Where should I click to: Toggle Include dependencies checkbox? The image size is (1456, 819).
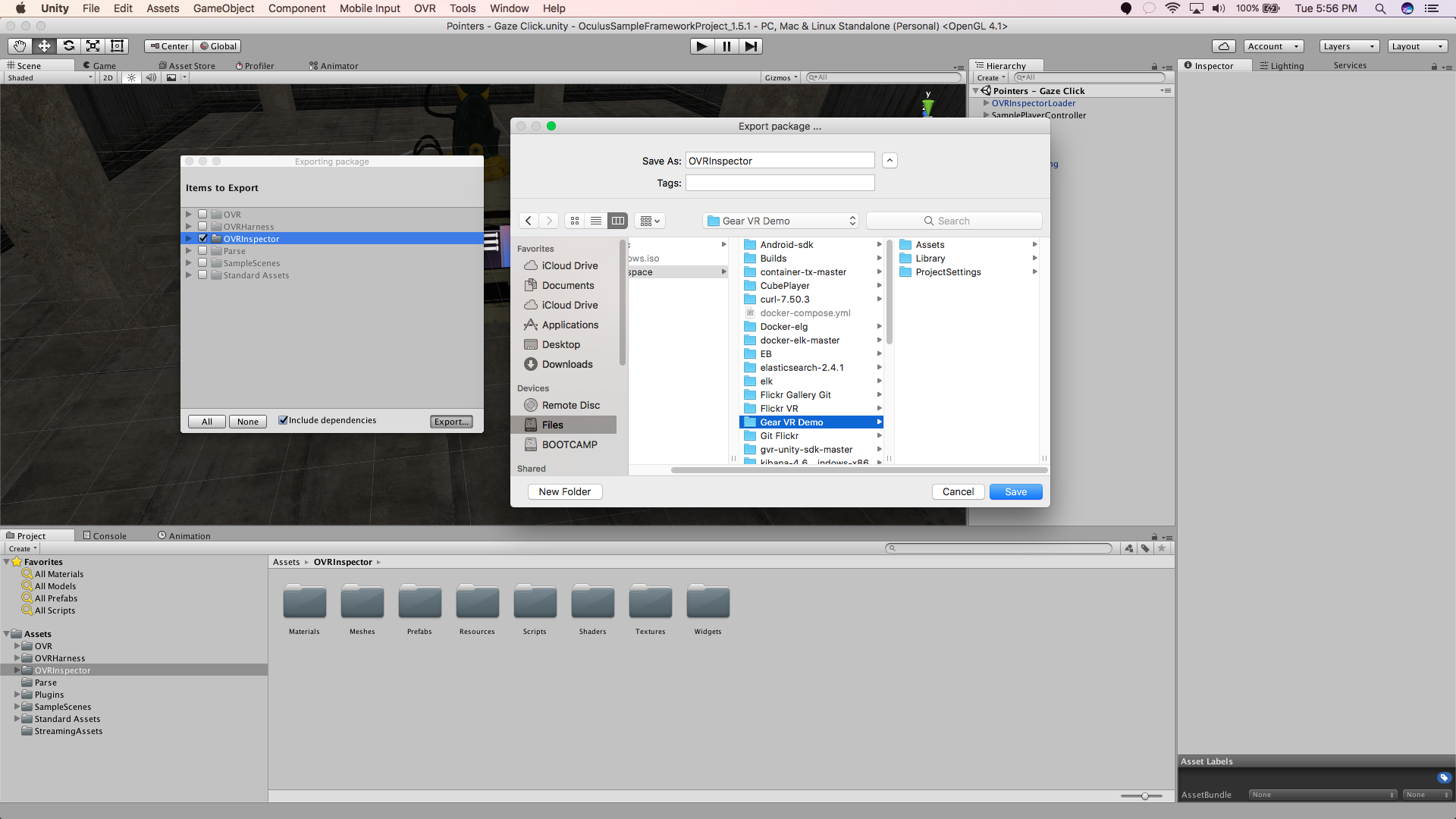pyautogui.click(x=283, y=420)
